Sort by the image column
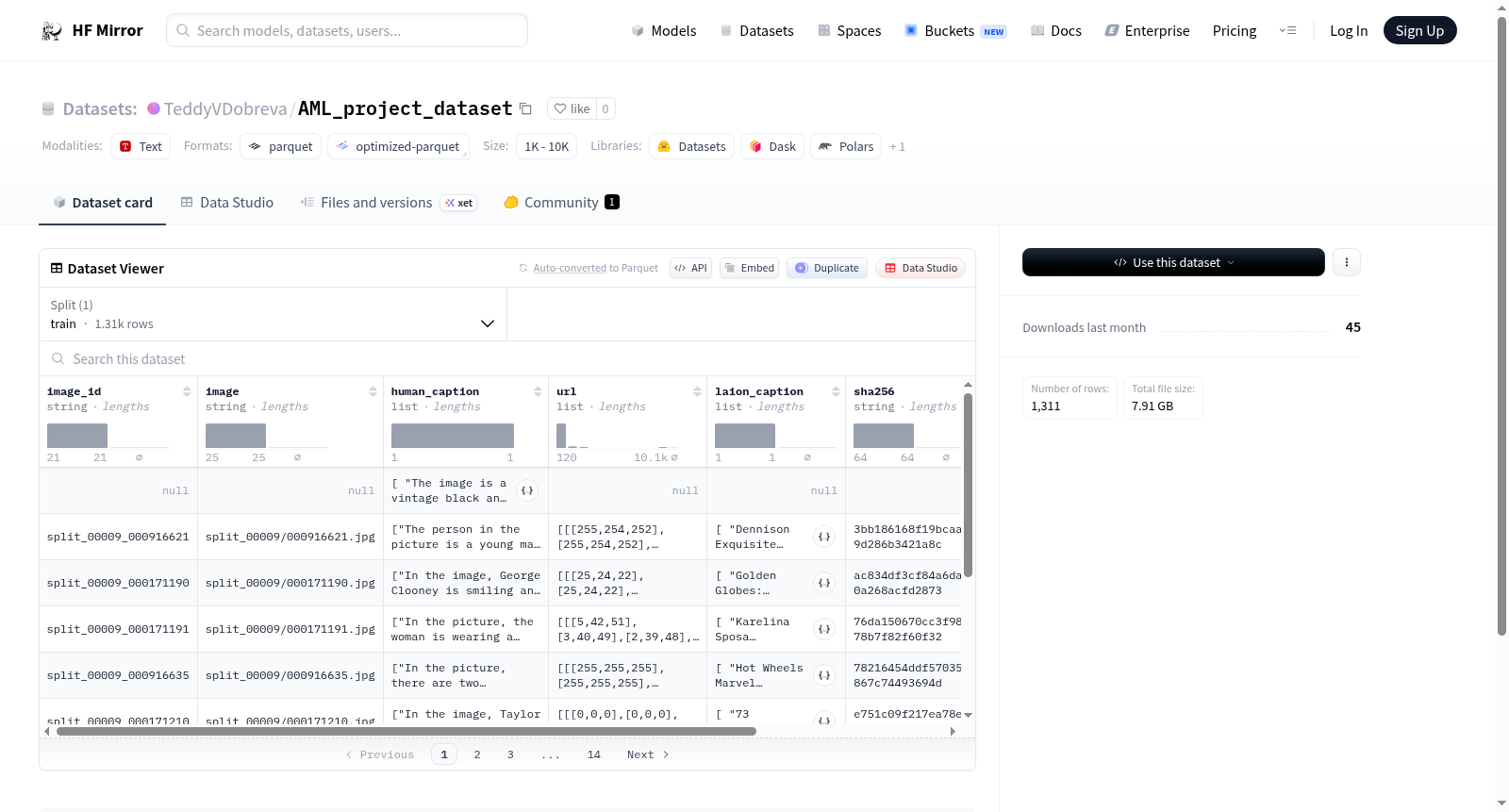1509x812 pixels. [x=373, y=391]
